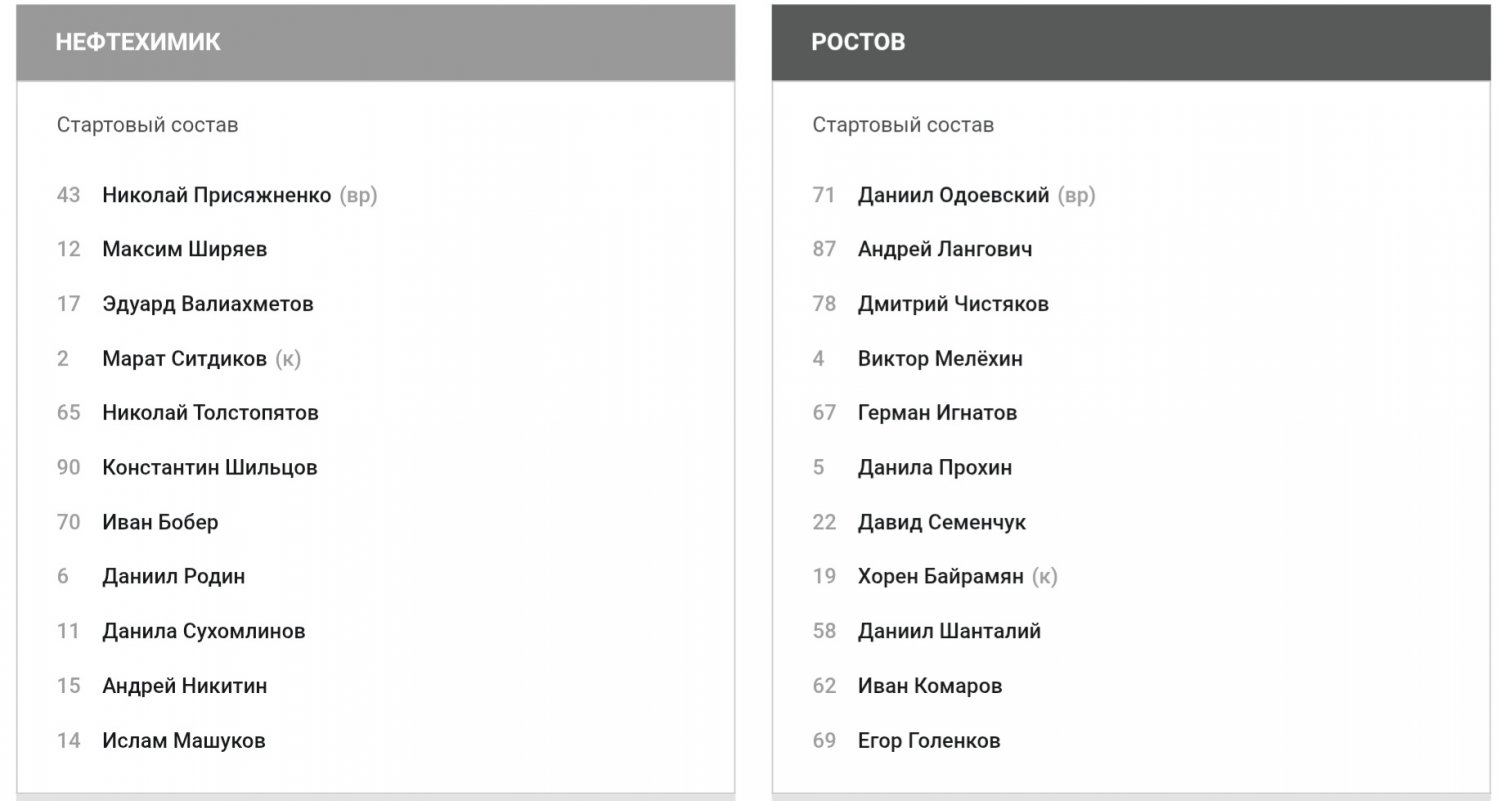1500x801 pixels.
Task: Open captain Марат Ситдиков's entry
Action: pyautogui.click(x=184, y=358)
